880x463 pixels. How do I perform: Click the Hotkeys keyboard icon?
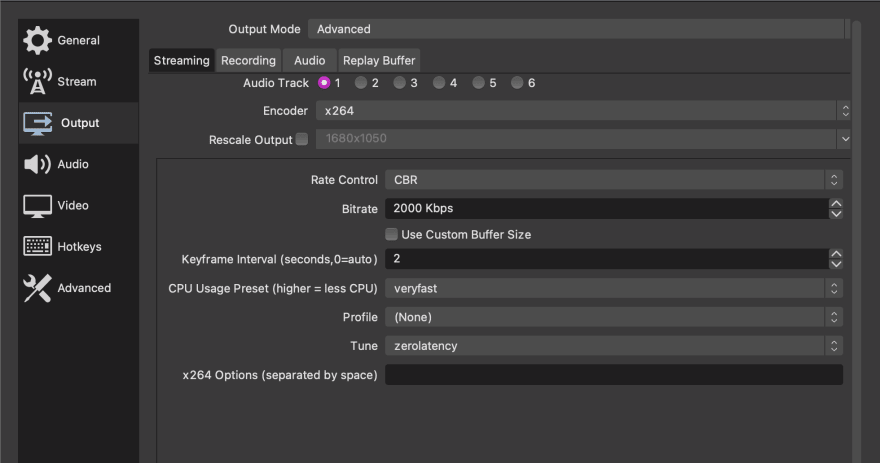click(37, 246)
